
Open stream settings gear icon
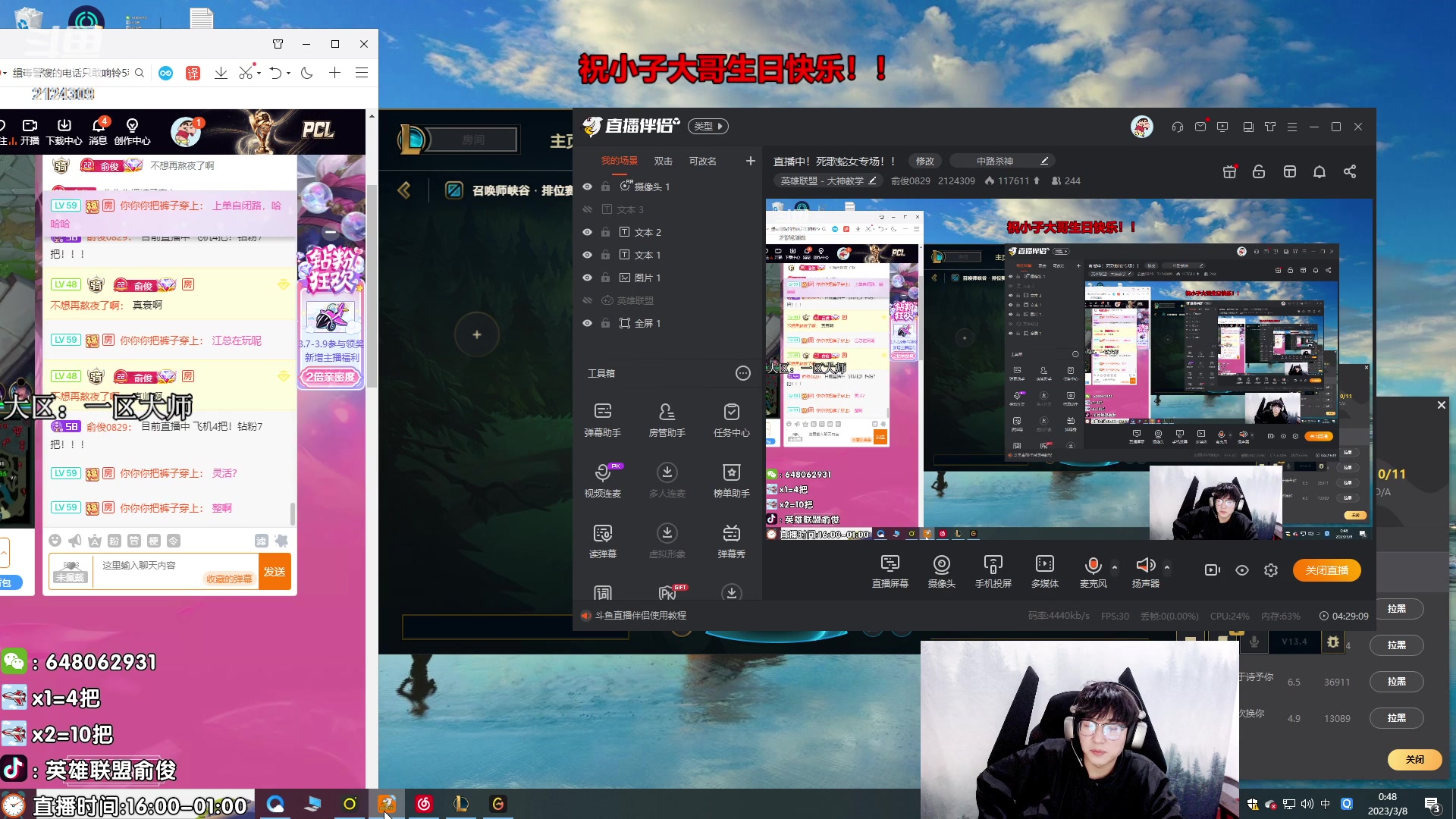(x=1271, y=570)
